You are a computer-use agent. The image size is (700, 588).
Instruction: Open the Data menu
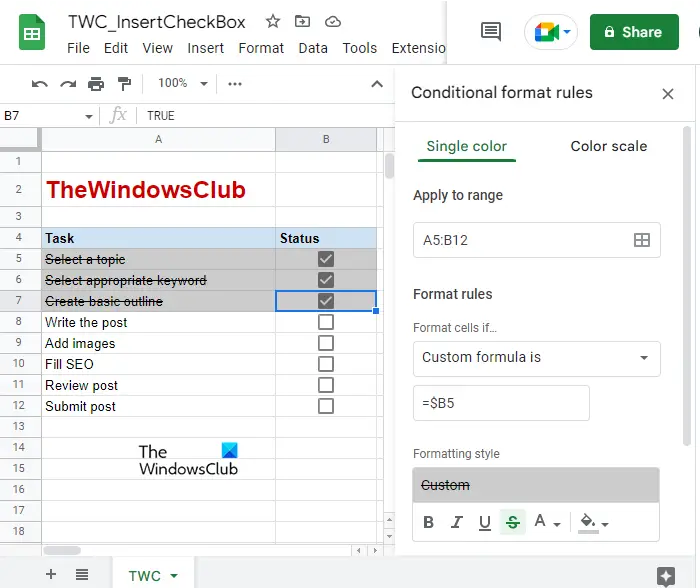point(313,48)
